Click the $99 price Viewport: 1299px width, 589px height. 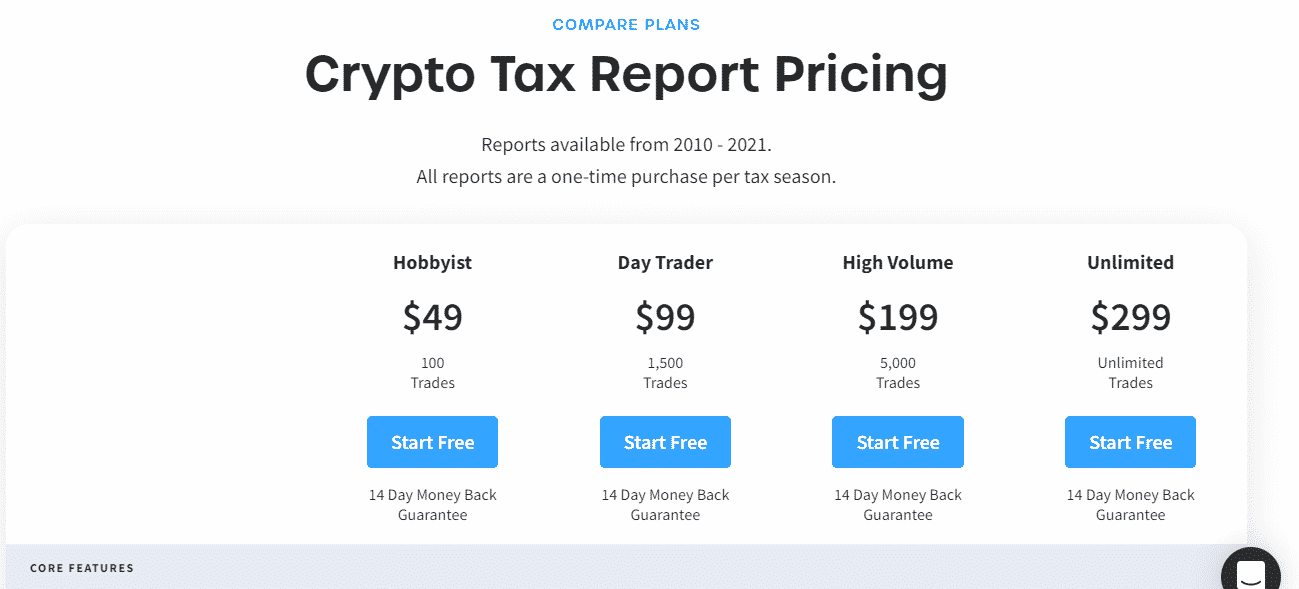665,317
